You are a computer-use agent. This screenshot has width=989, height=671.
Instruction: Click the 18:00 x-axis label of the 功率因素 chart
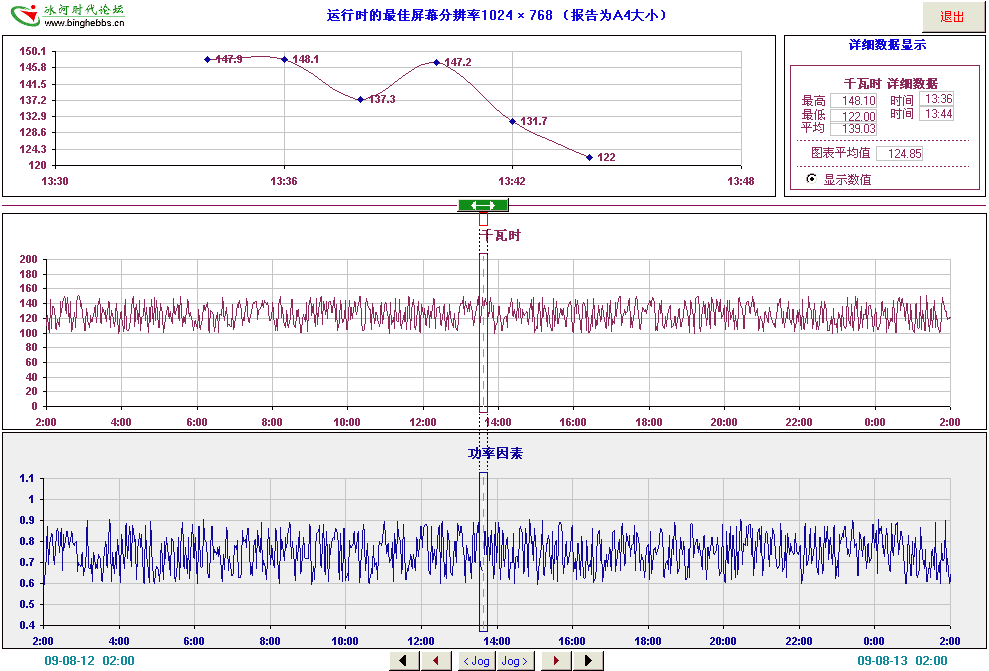coord(647,641)
